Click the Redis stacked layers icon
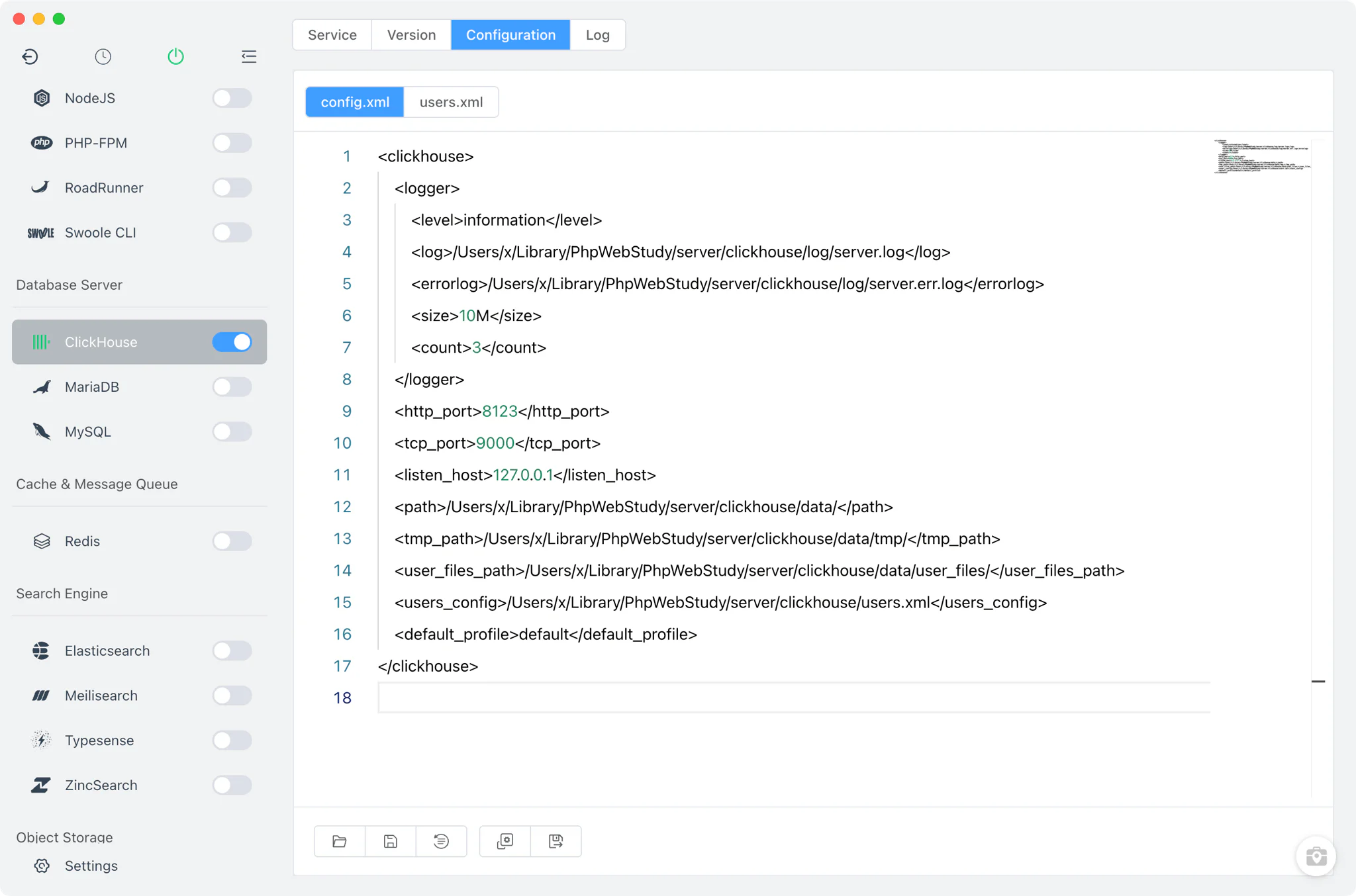The image size is (1356, 896). pyautogui.click(x=42, y=541)
